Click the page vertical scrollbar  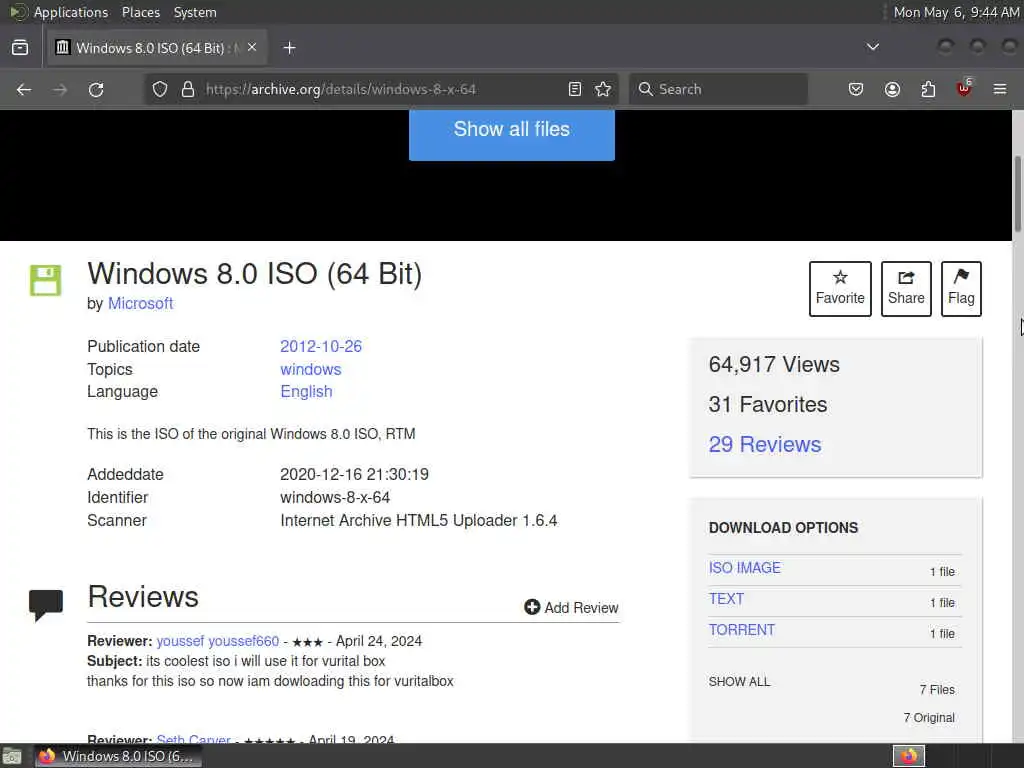coord(1017,194)
